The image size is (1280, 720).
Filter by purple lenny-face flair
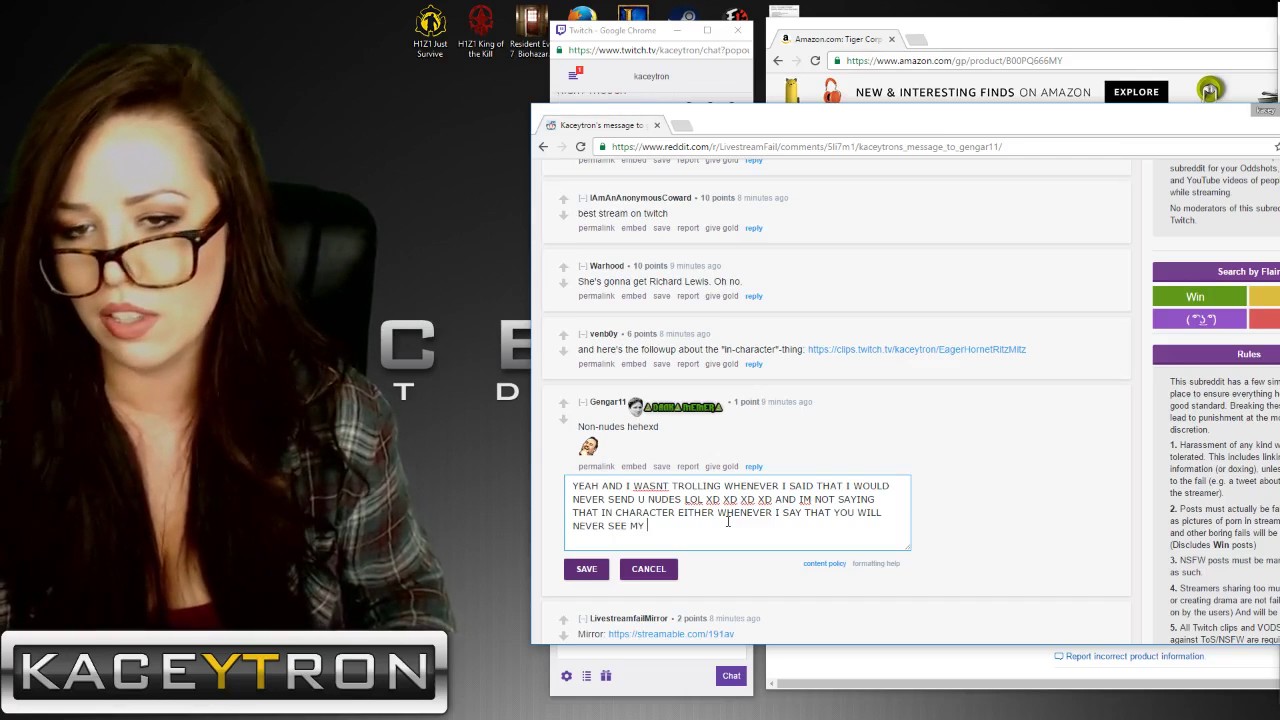point(1199,320)
